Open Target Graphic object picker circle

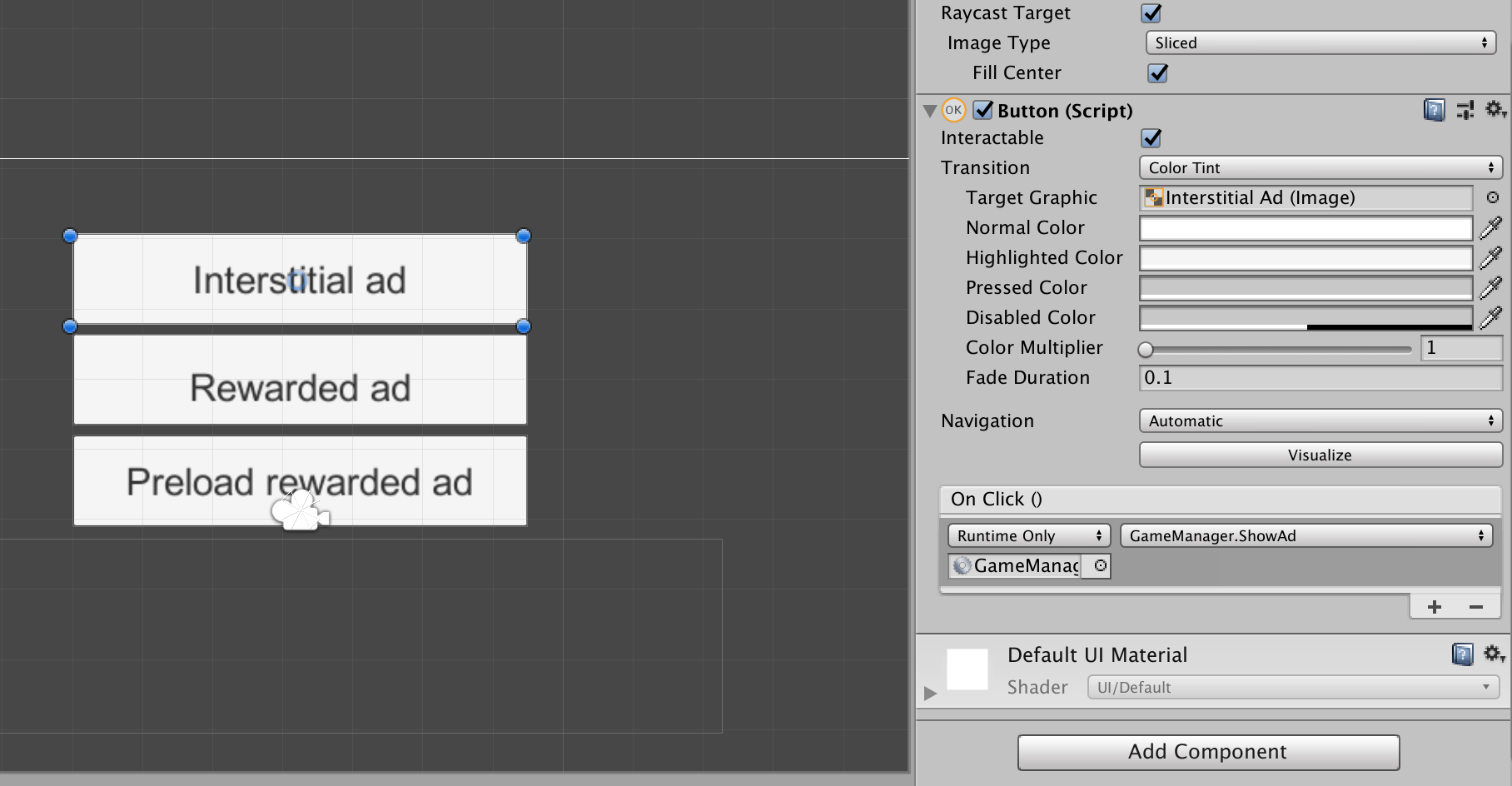click(x=1493, y=198)
